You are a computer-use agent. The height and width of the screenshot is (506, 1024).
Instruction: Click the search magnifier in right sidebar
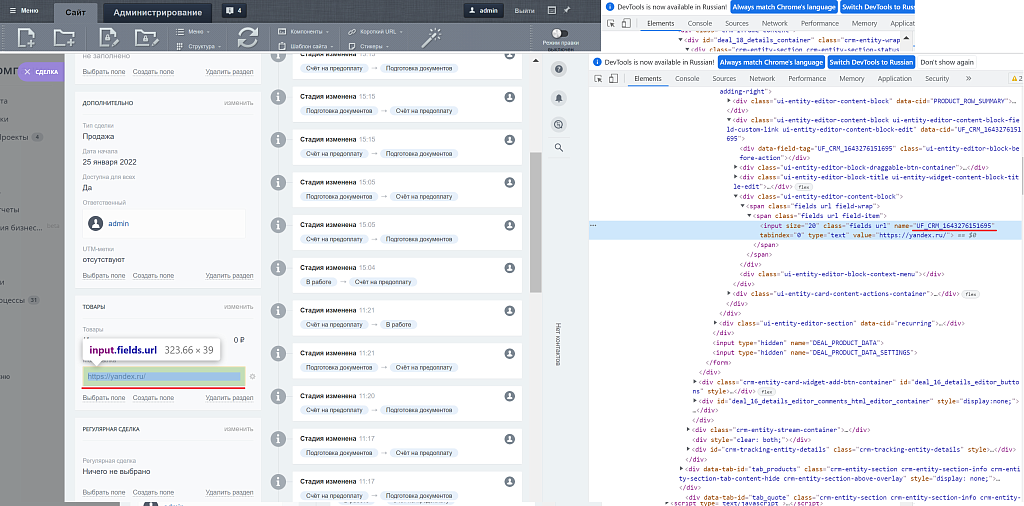(x=558, y=148)
